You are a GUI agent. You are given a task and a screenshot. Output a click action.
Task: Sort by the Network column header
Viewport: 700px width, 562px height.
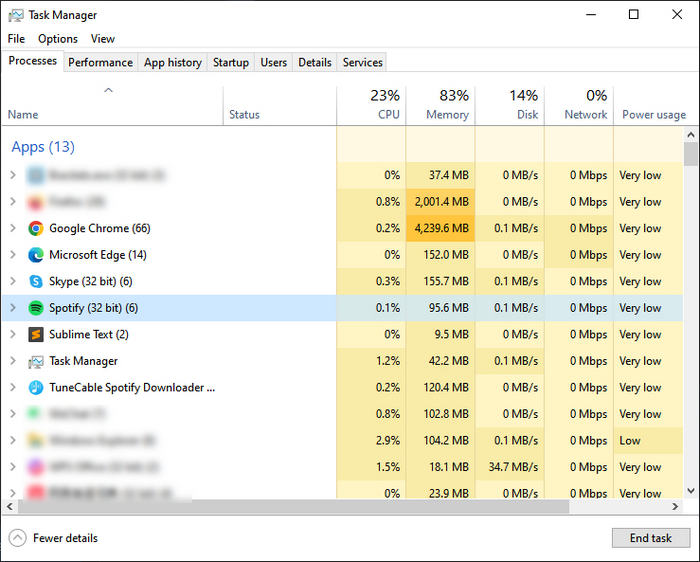pos(579,105)
